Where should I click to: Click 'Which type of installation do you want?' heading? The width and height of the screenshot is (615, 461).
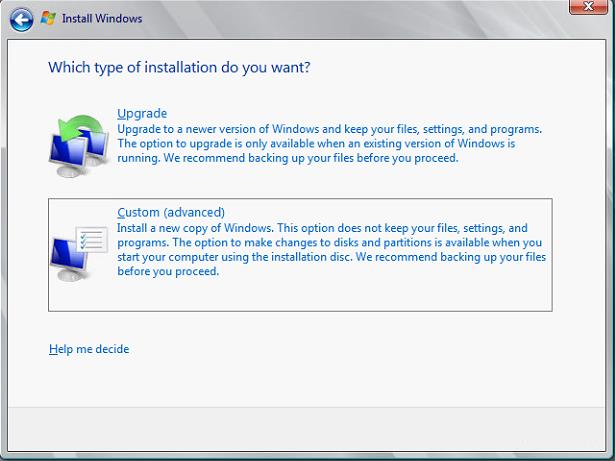[179, 67]
